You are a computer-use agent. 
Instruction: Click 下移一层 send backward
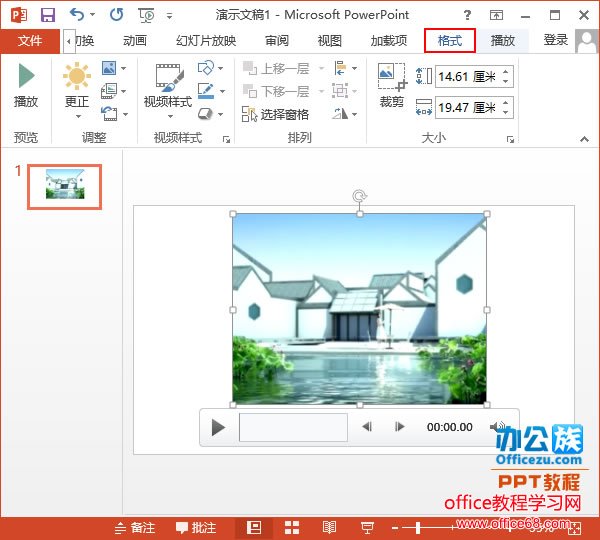pyautogui.click(x=277, y=91)
